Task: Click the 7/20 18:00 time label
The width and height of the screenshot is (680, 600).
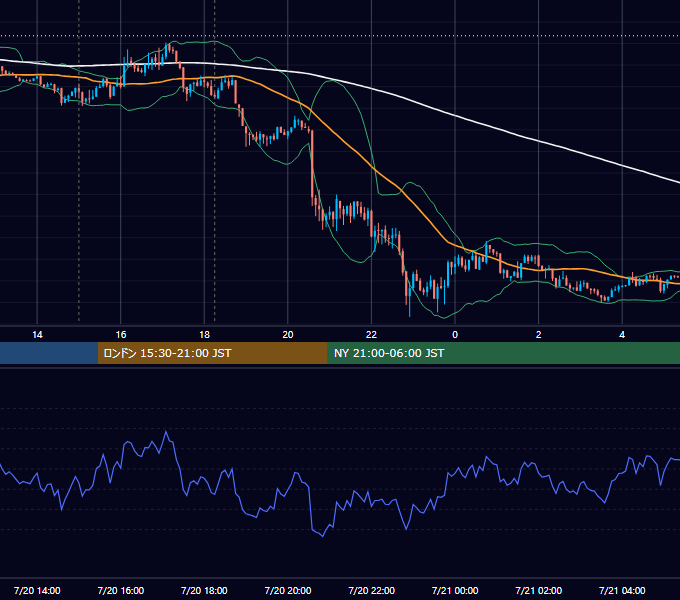Action: pos(204,590)
